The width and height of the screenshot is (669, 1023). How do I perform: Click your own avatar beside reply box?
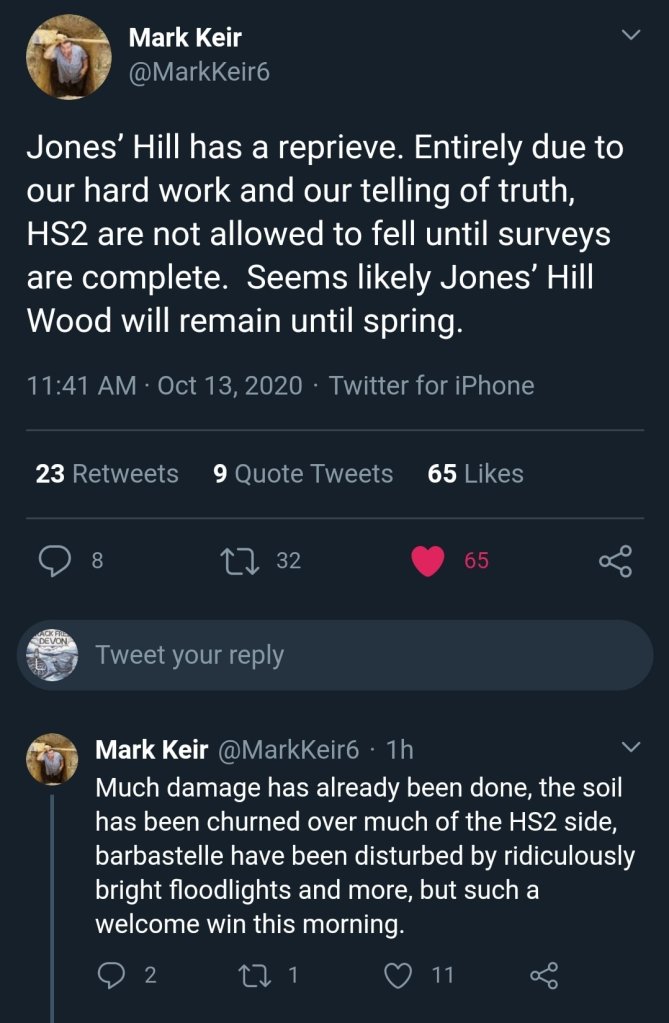pyautogui.click(x=52, y=655)
